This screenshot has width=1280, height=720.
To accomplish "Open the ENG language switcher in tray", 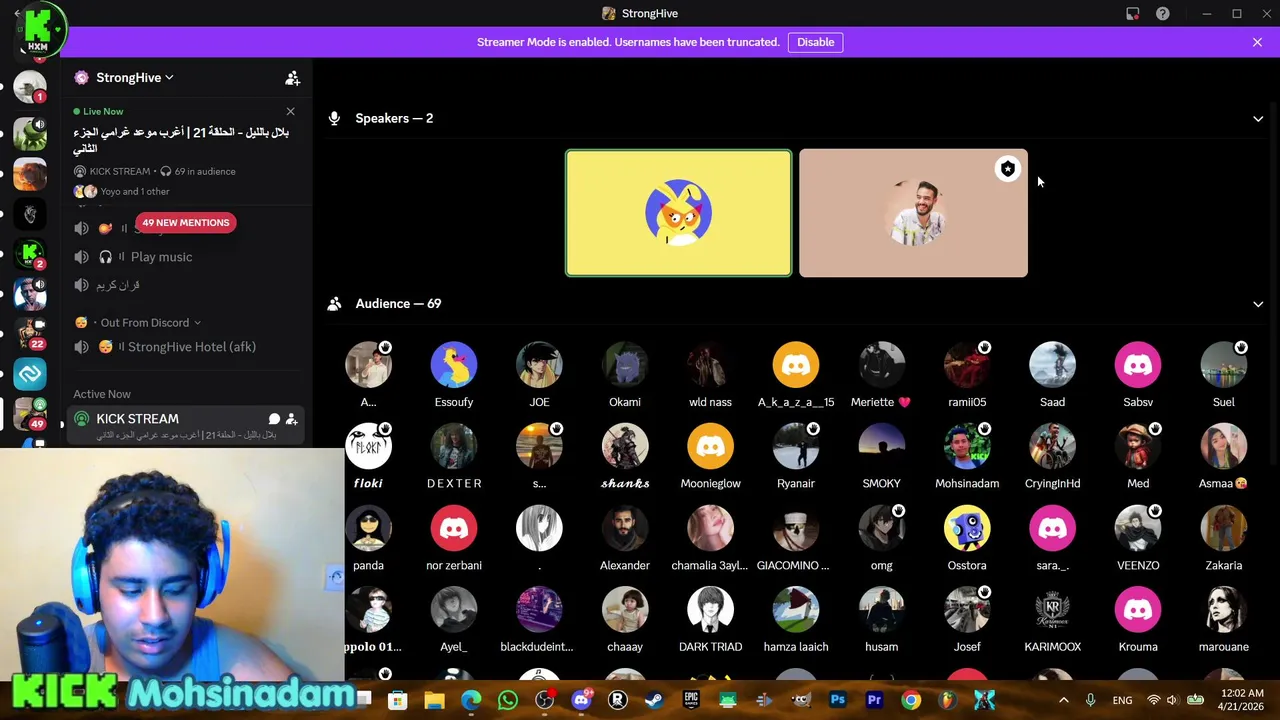I will coord(1122,700).
